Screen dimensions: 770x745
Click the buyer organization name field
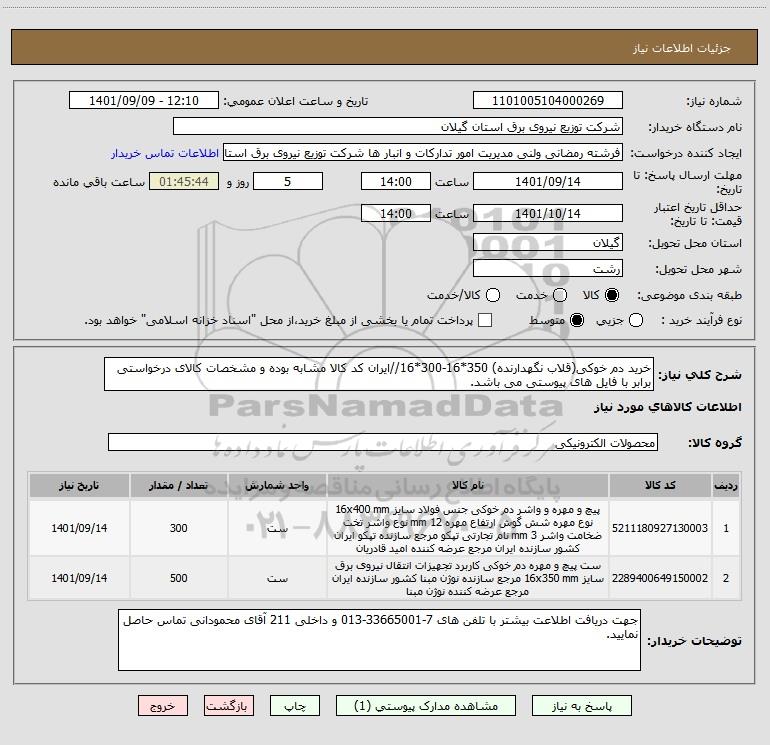(398, 126)
